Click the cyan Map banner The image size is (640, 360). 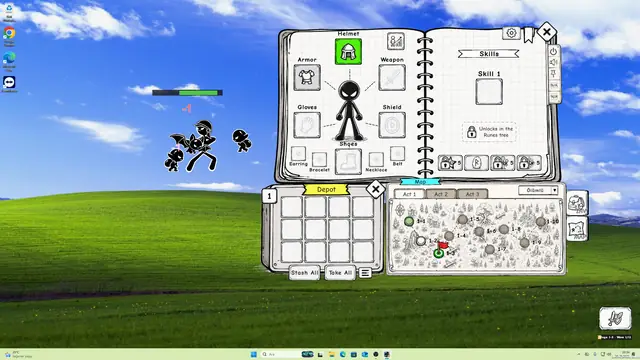tap(420, 182)
